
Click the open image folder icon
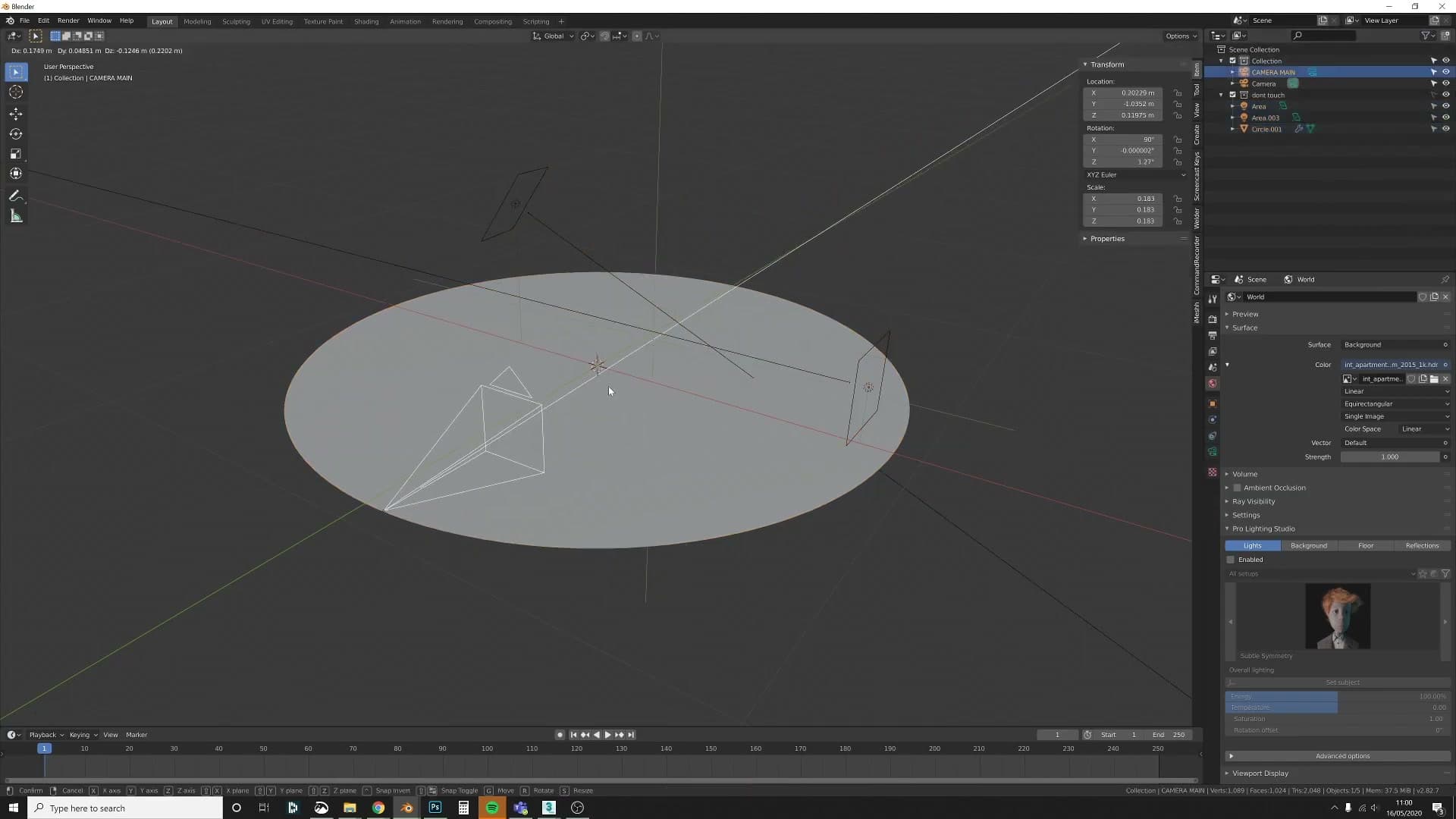point(1434,378)
